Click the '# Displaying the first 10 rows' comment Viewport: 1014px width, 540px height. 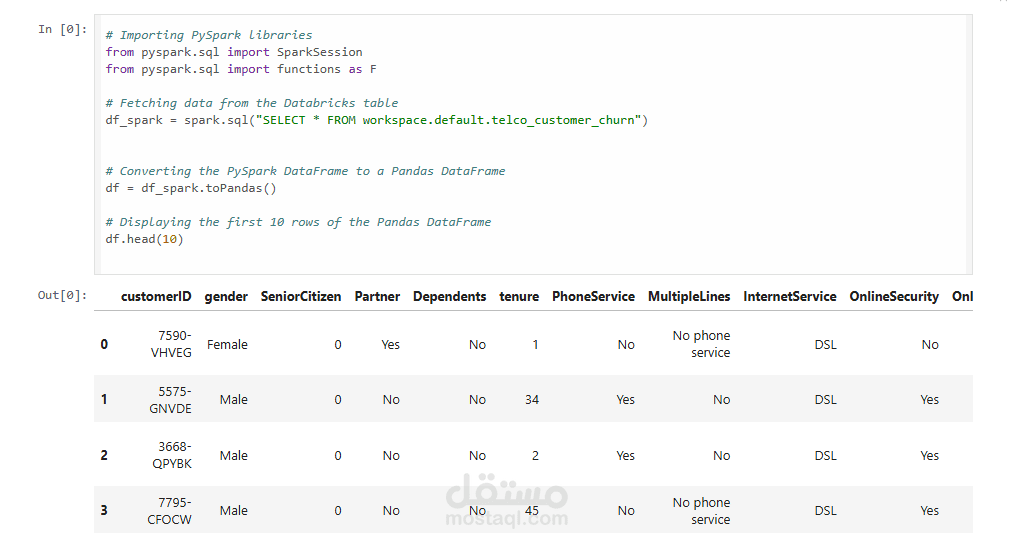(298, 222)
